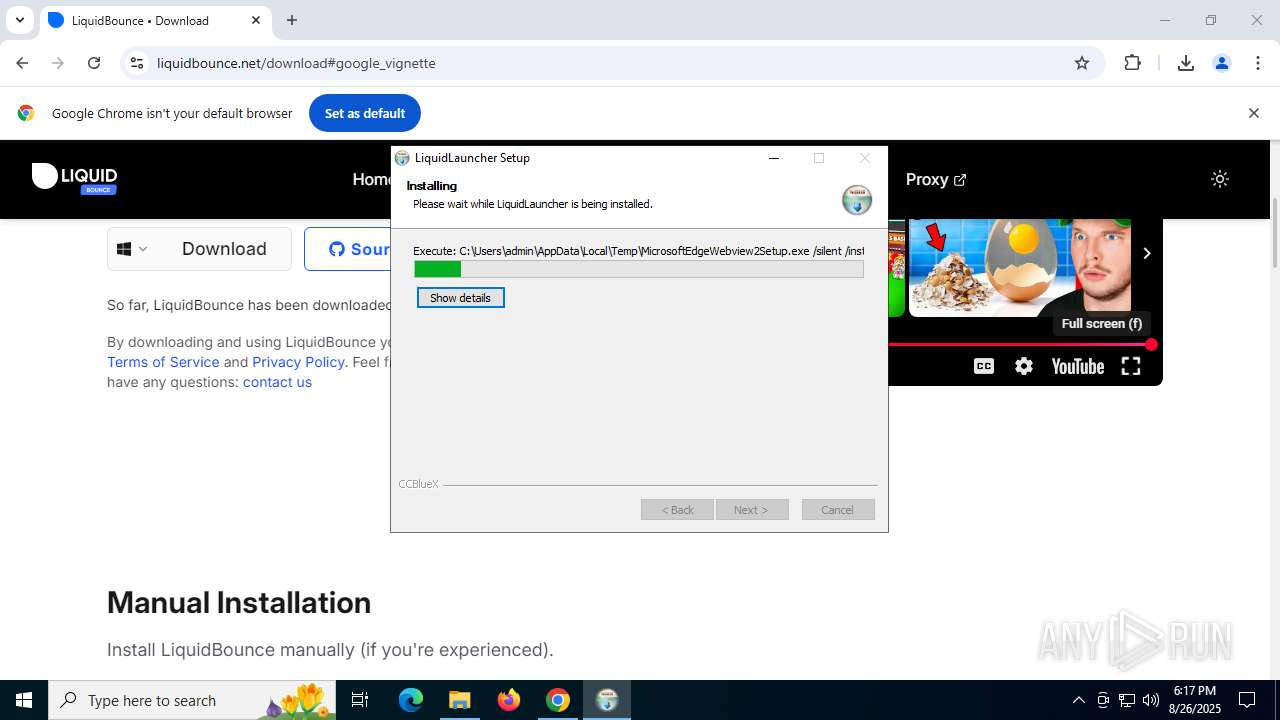1280x720 pixels.
Task: View site information icon in address bar
Action: [x=137, y=63]
